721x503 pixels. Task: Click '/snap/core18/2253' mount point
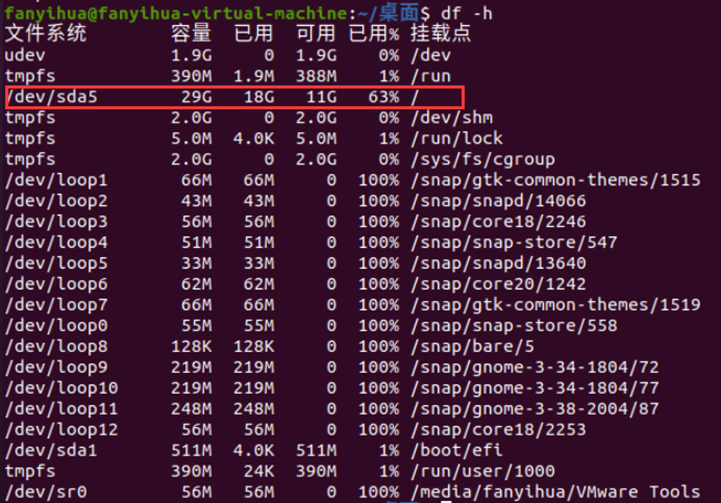coord(498,429)
